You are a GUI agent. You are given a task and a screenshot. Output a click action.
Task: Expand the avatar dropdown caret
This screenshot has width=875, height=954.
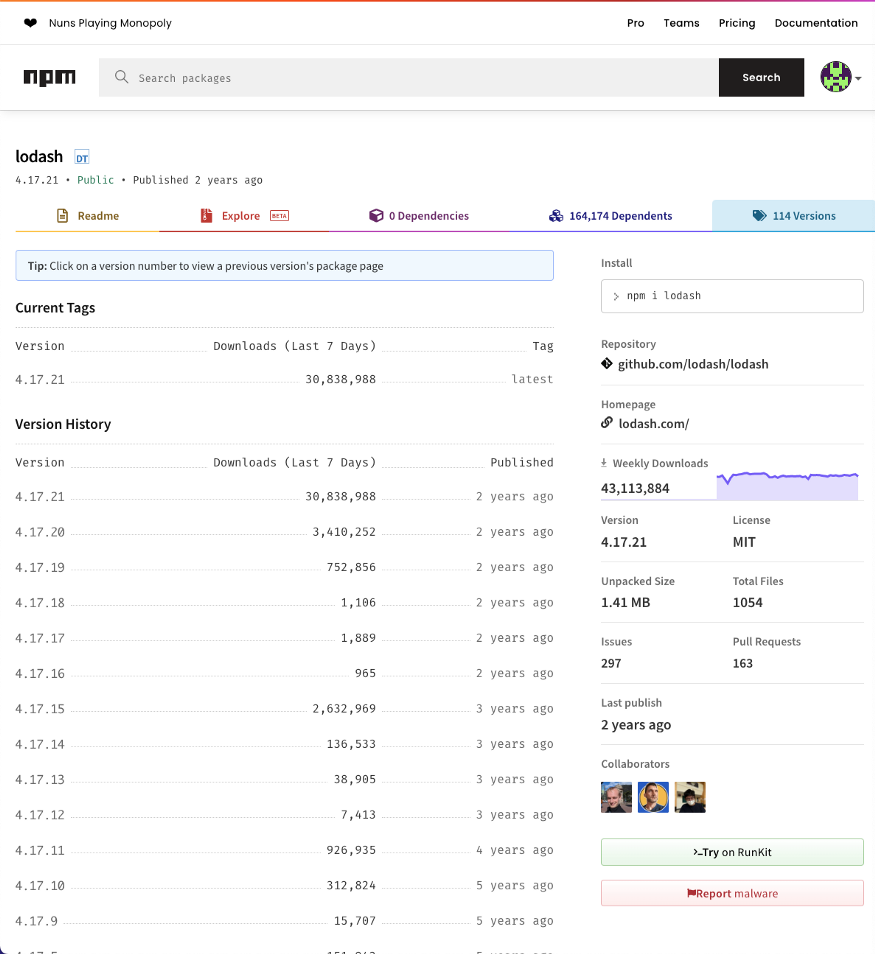pyautogui.click(x=858, y=78)
